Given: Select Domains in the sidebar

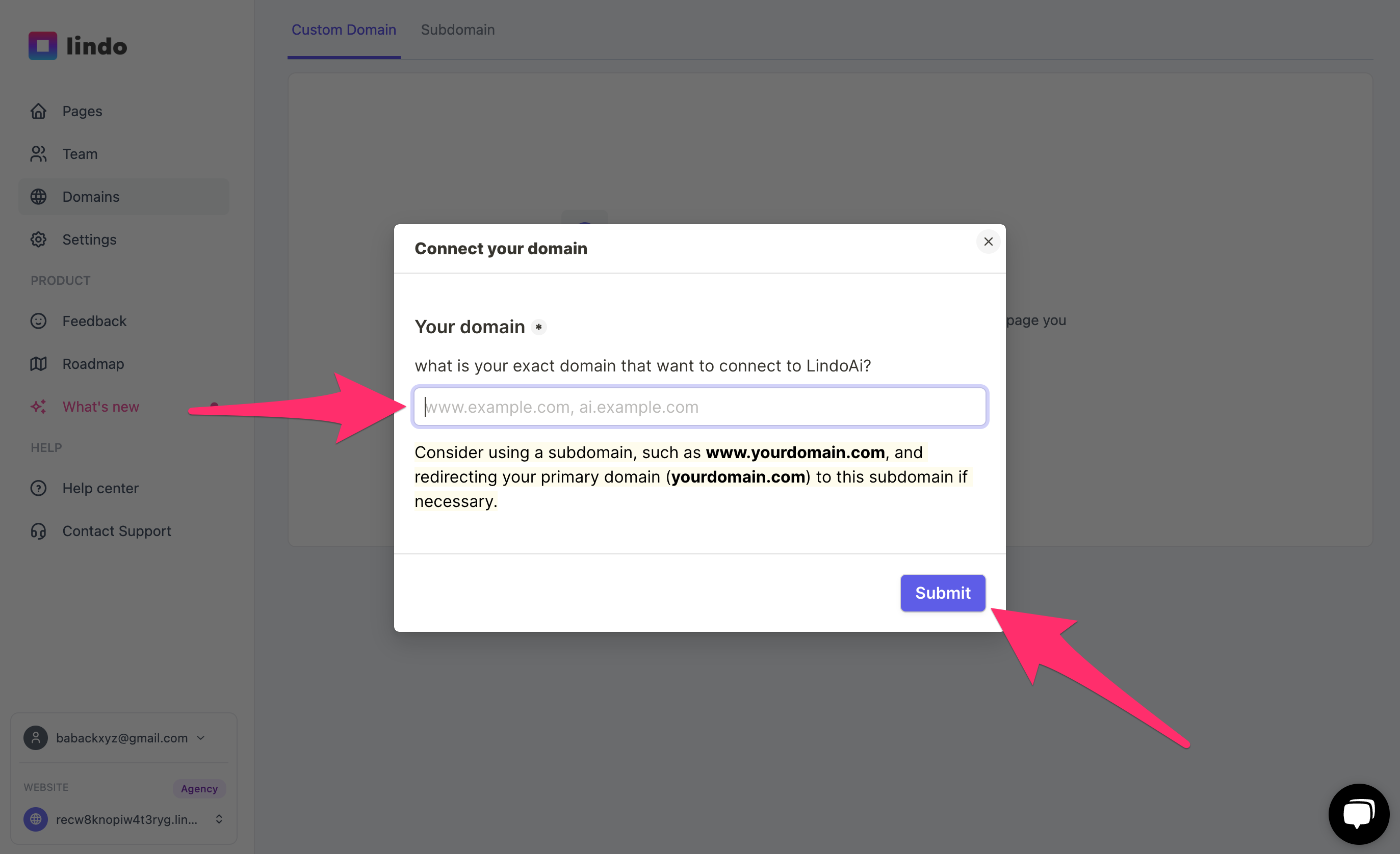Looking at the screenshot, I should point(124,197).
